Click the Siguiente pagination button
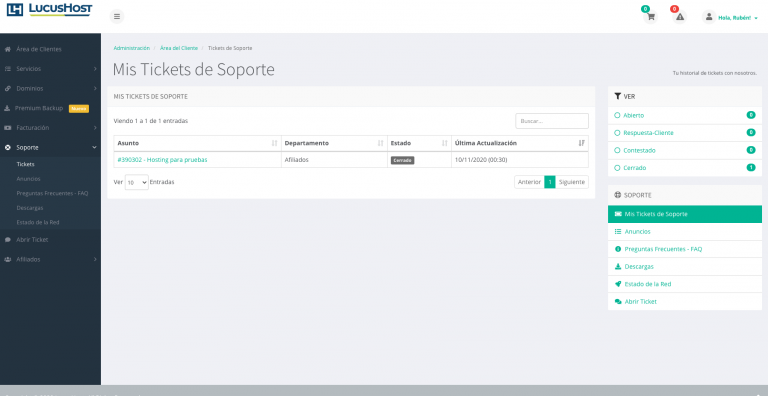The image size is (768, 396). (572, 182)
